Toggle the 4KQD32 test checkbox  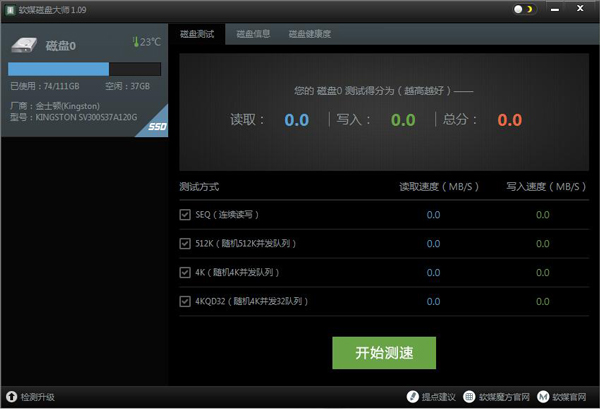click(x=185, y=301)
